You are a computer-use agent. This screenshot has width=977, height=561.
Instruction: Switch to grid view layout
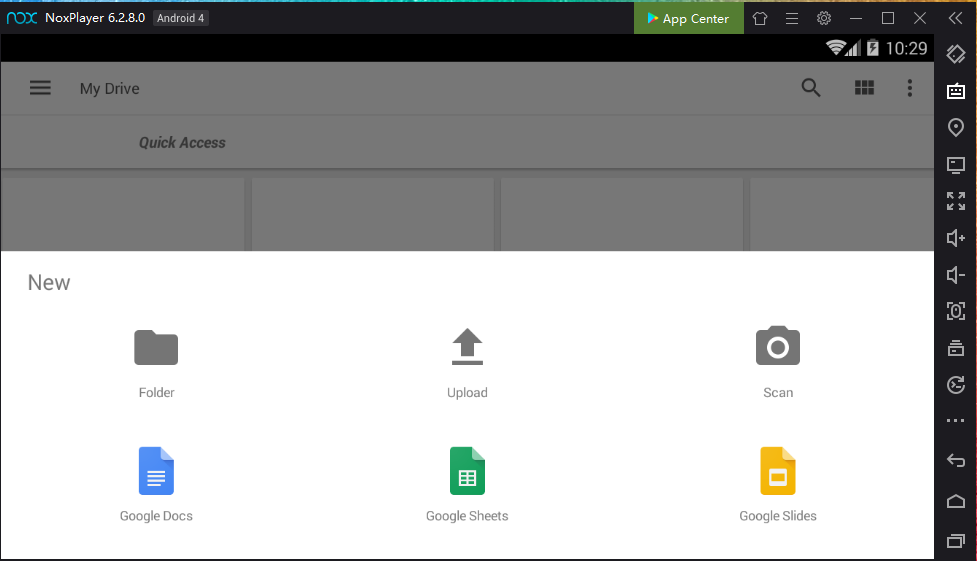click(864, 88)
